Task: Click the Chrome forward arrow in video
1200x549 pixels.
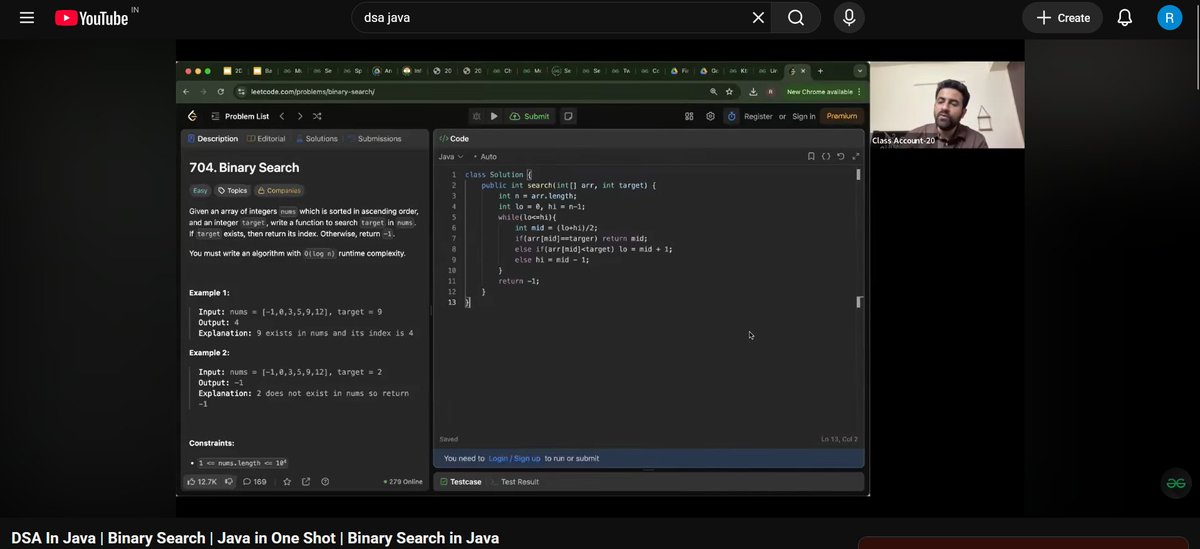Action: click(x=202, y=92)
